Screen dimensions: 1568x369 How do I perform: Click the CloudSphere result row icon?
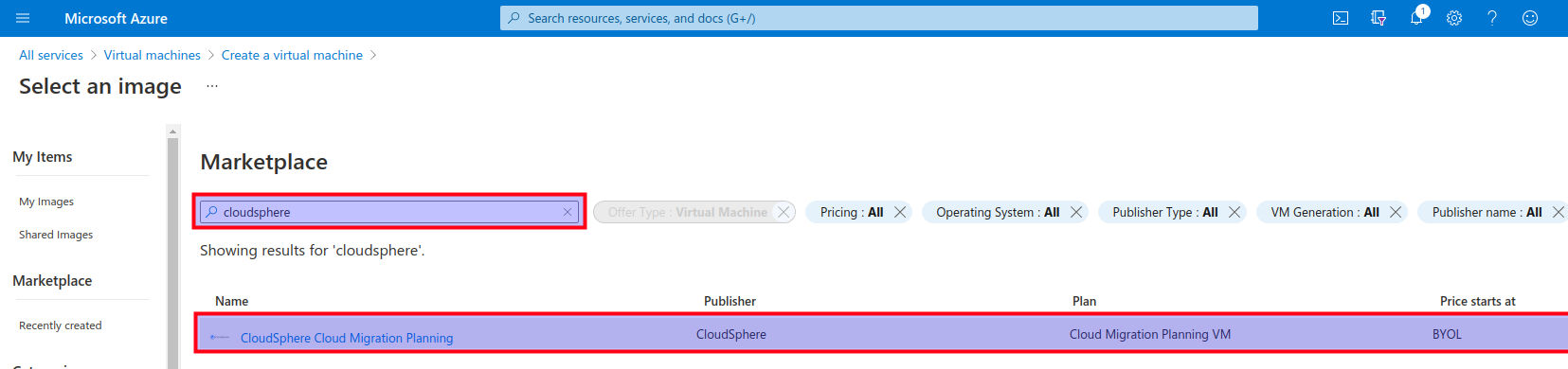(x=220, y=337)
